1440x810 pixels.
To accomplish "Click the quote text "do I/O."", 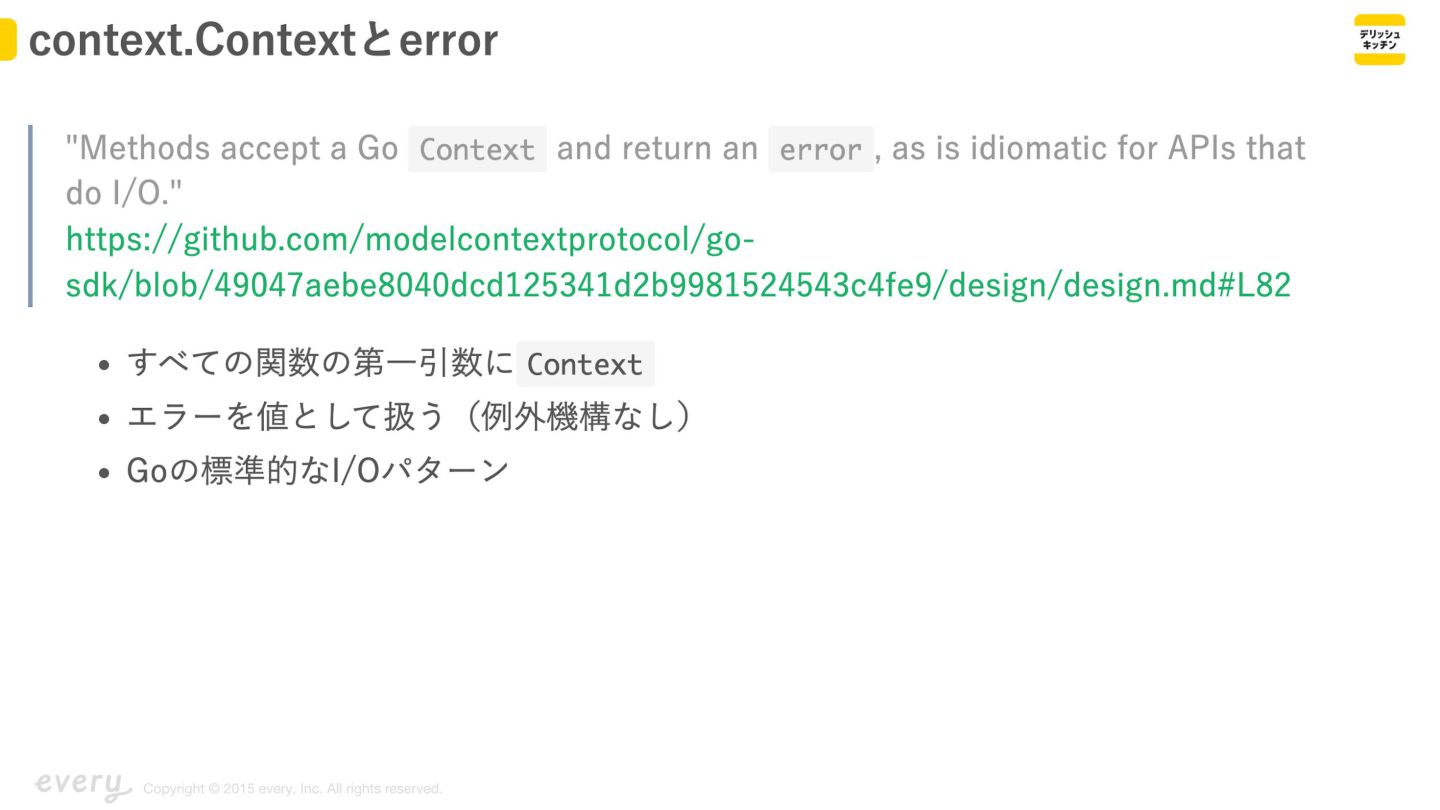I will 124,193.
